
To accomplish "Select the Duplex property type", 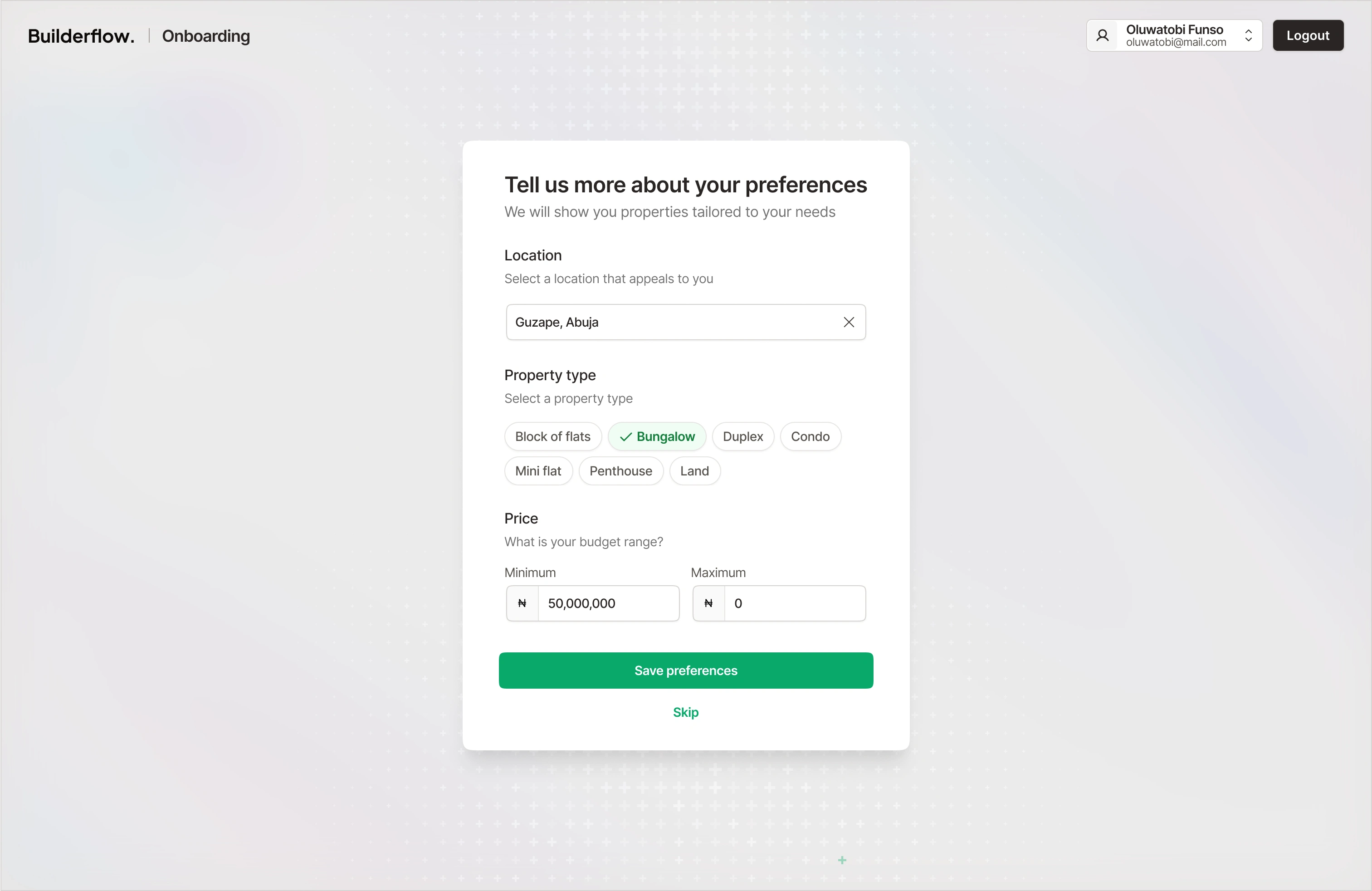I will pyautogui.click(x=742, y=437).
